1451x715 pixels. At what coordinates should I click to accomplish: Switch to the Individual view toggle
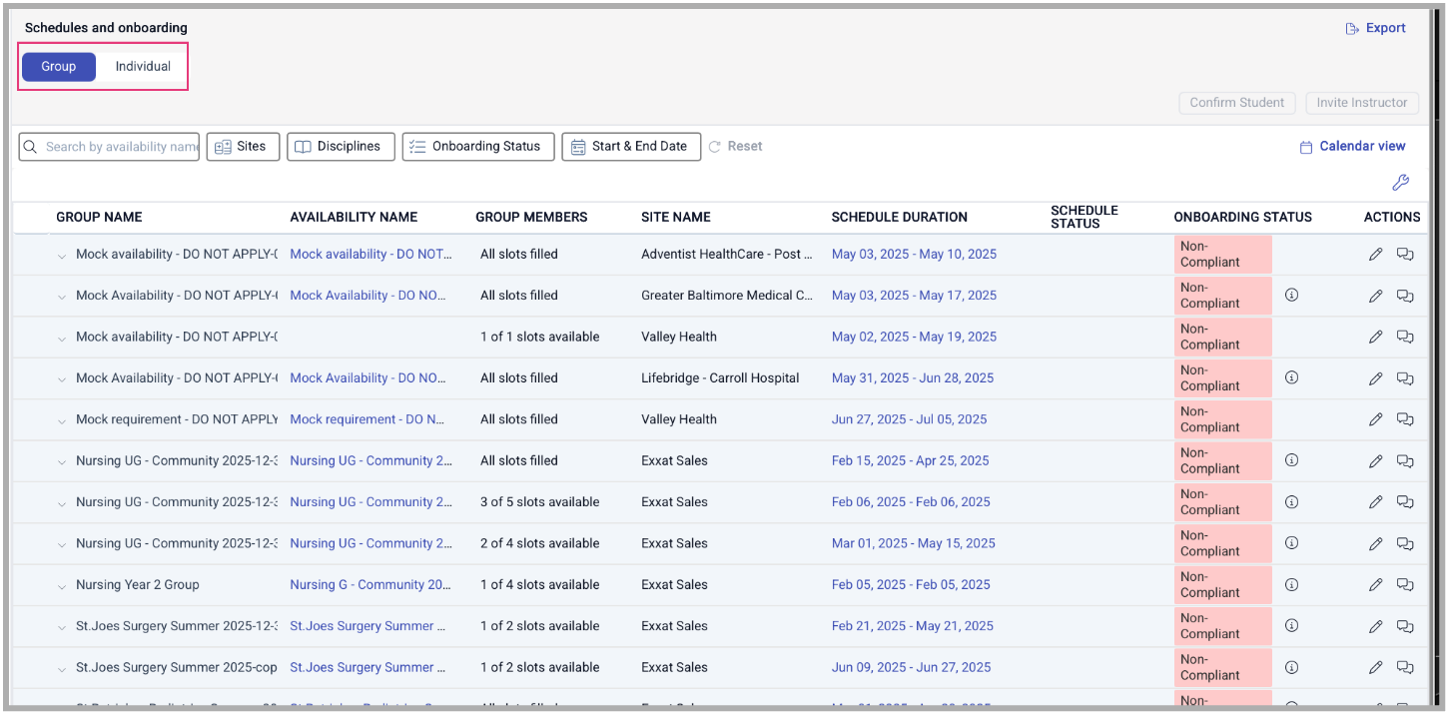point(143,67)
